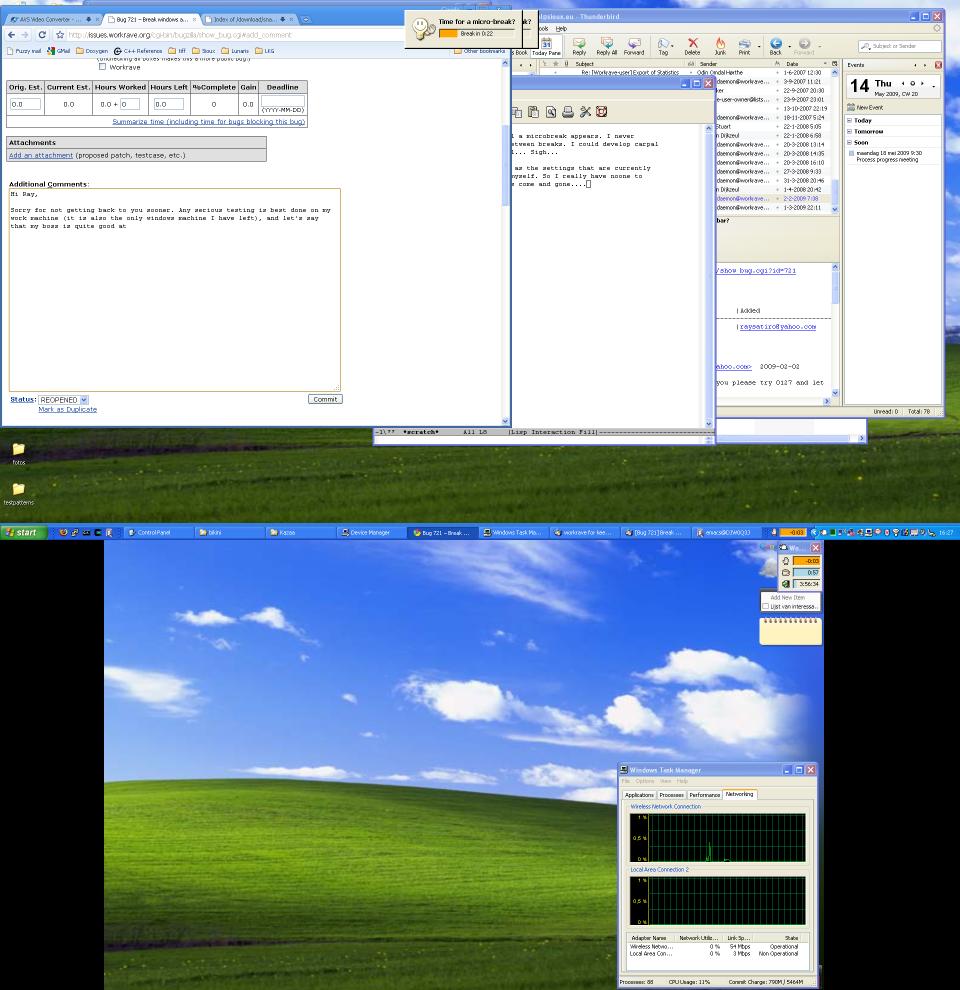Screen dimensions: 960x990
Task: Switch to the Performance tab in Task Manager
Action: coord(704,795)
